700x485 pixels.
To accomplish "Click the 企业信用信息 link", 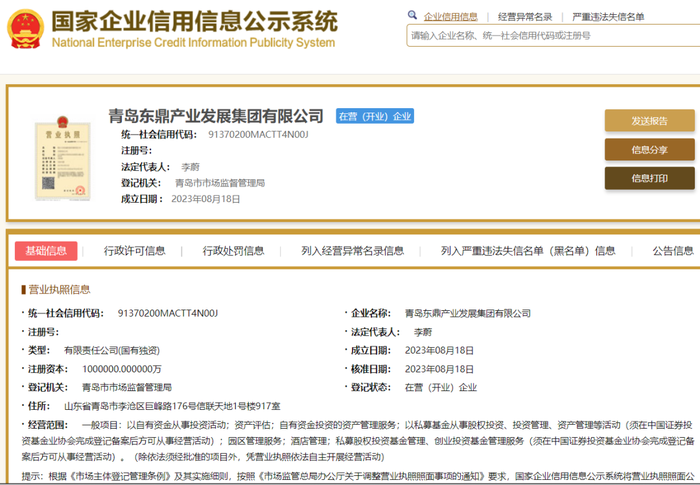I will click(450, 17).
